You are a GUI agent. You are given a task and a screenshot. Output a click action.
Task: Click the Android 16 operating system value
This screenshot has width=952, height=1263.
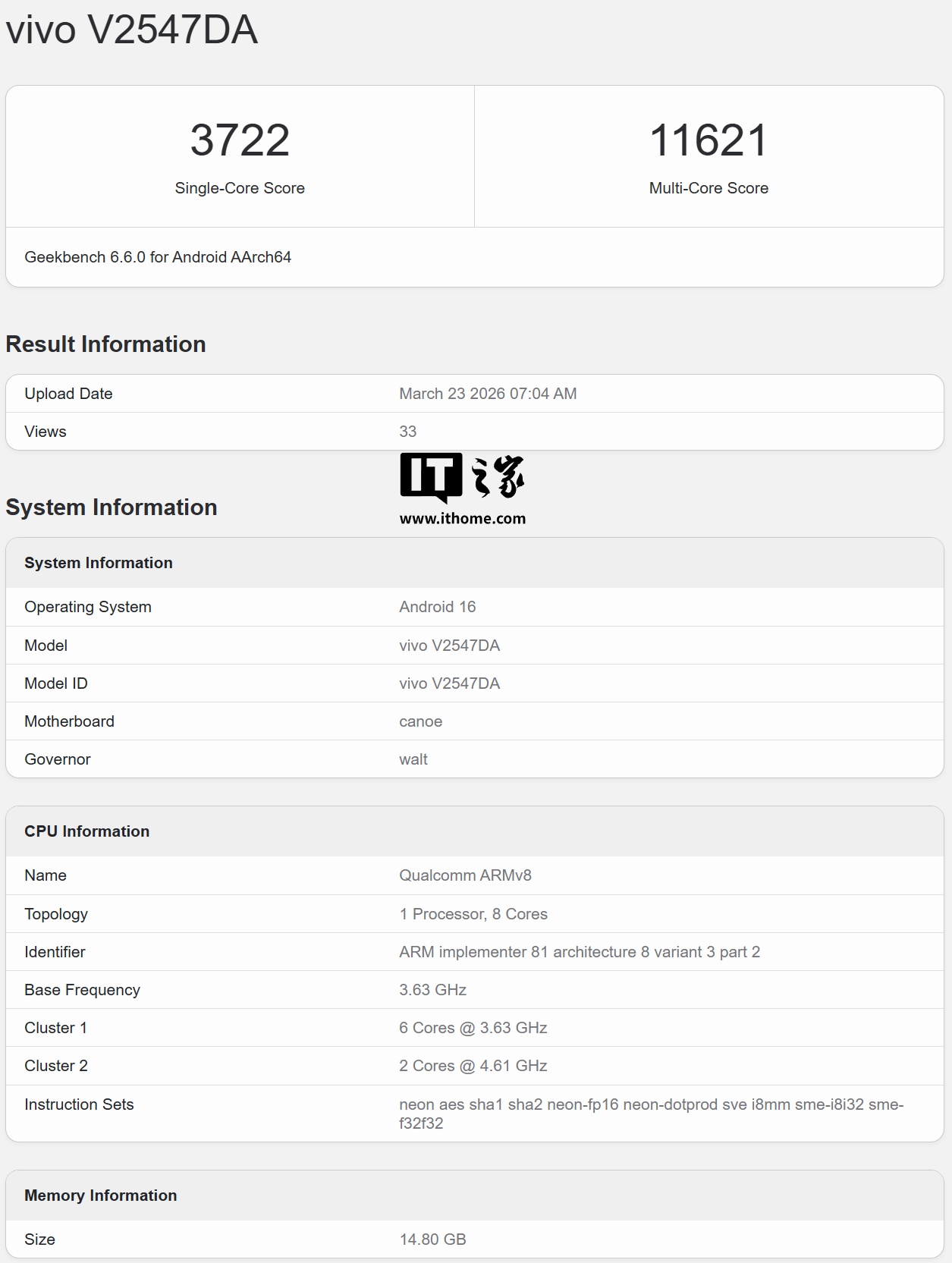438,607
